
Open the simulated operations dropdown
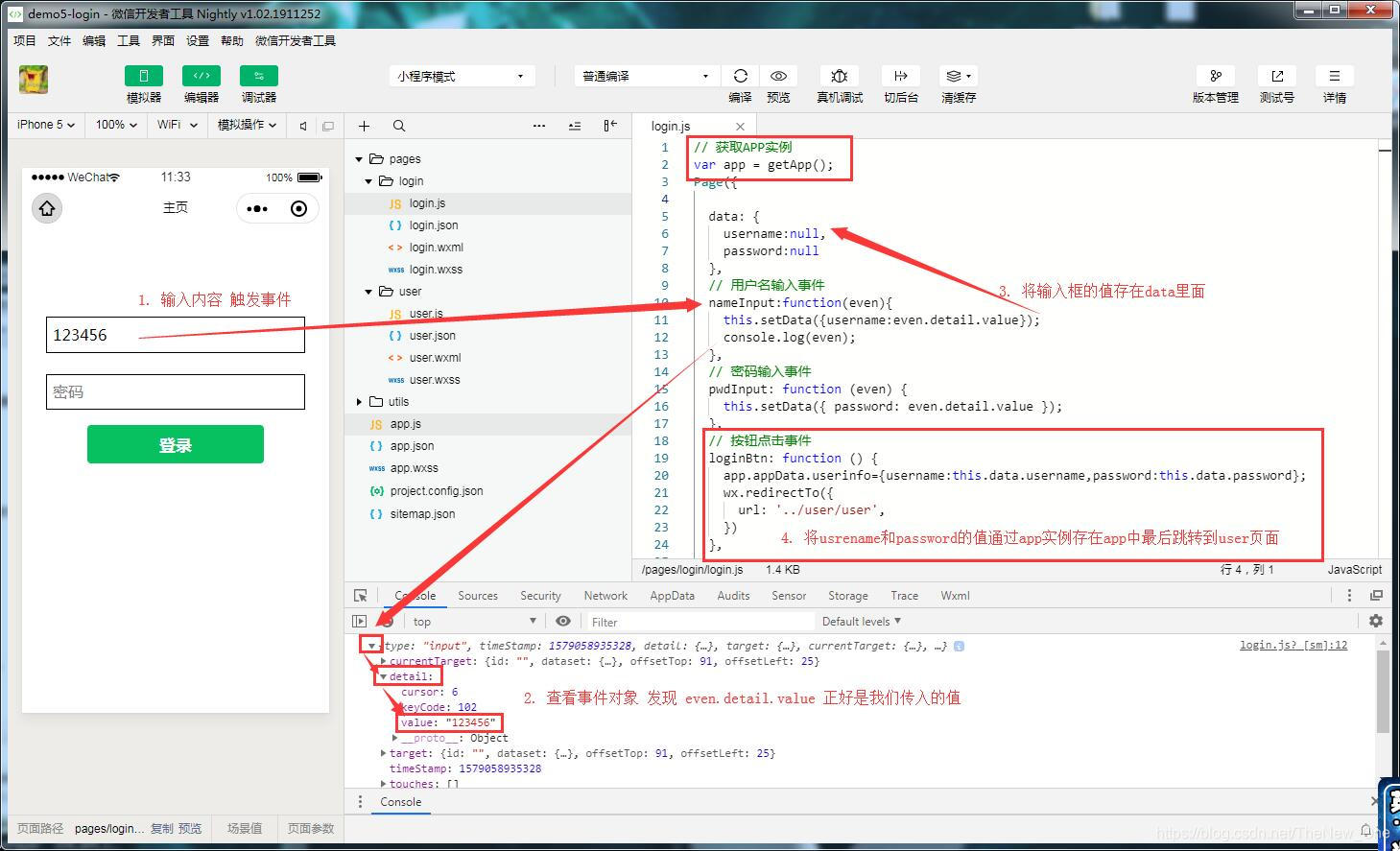(247, 125)
